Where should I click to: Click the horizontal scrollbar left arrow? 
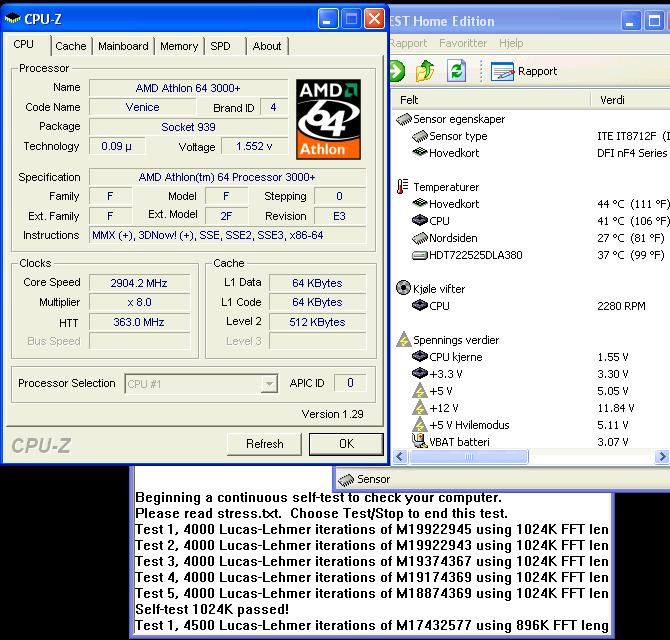pyautogui.click(x=400, y=457)
